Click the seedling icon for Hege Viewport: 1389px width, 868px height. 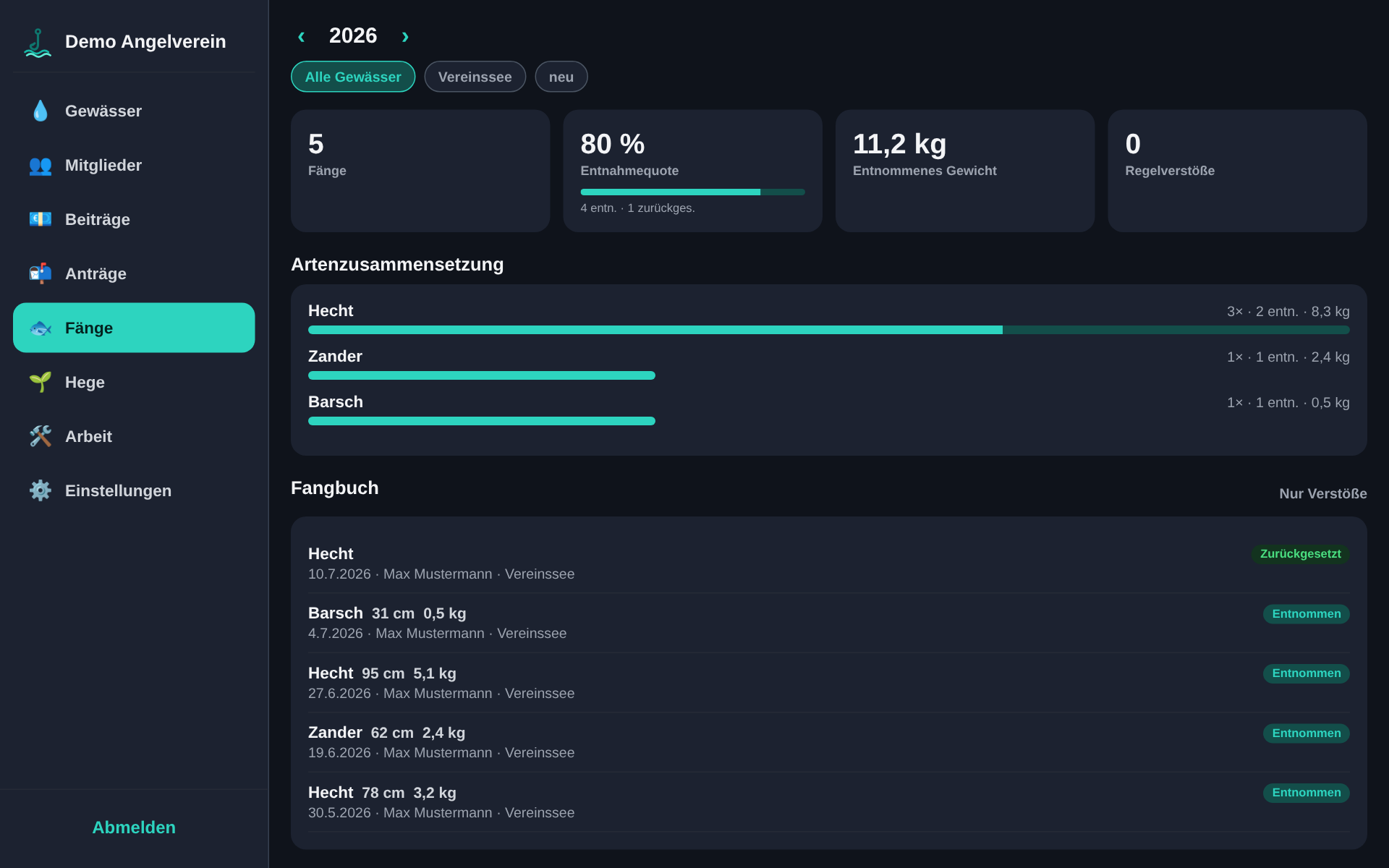pos(41,382)
